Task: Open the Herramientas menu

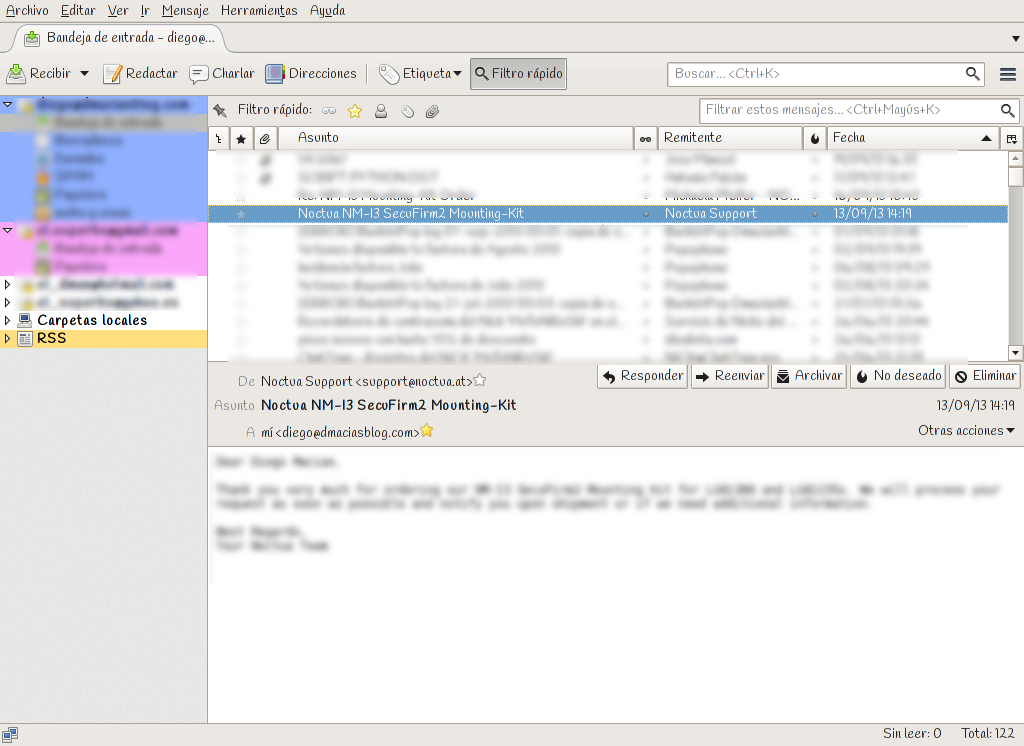Action: pyautogui.click(x=259, y=10)
